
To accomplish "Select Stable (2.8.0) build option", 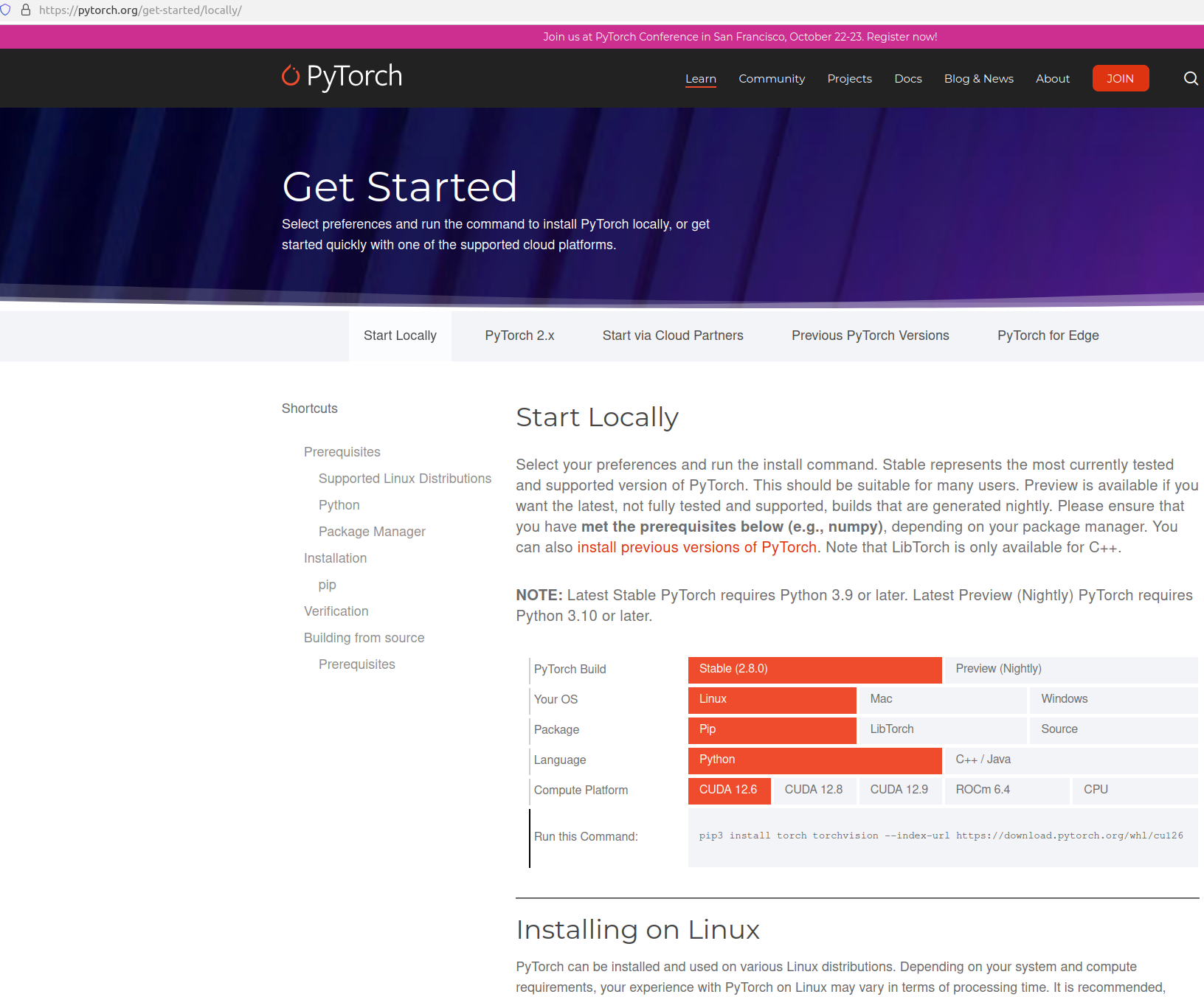I will [x=815, y=670].
